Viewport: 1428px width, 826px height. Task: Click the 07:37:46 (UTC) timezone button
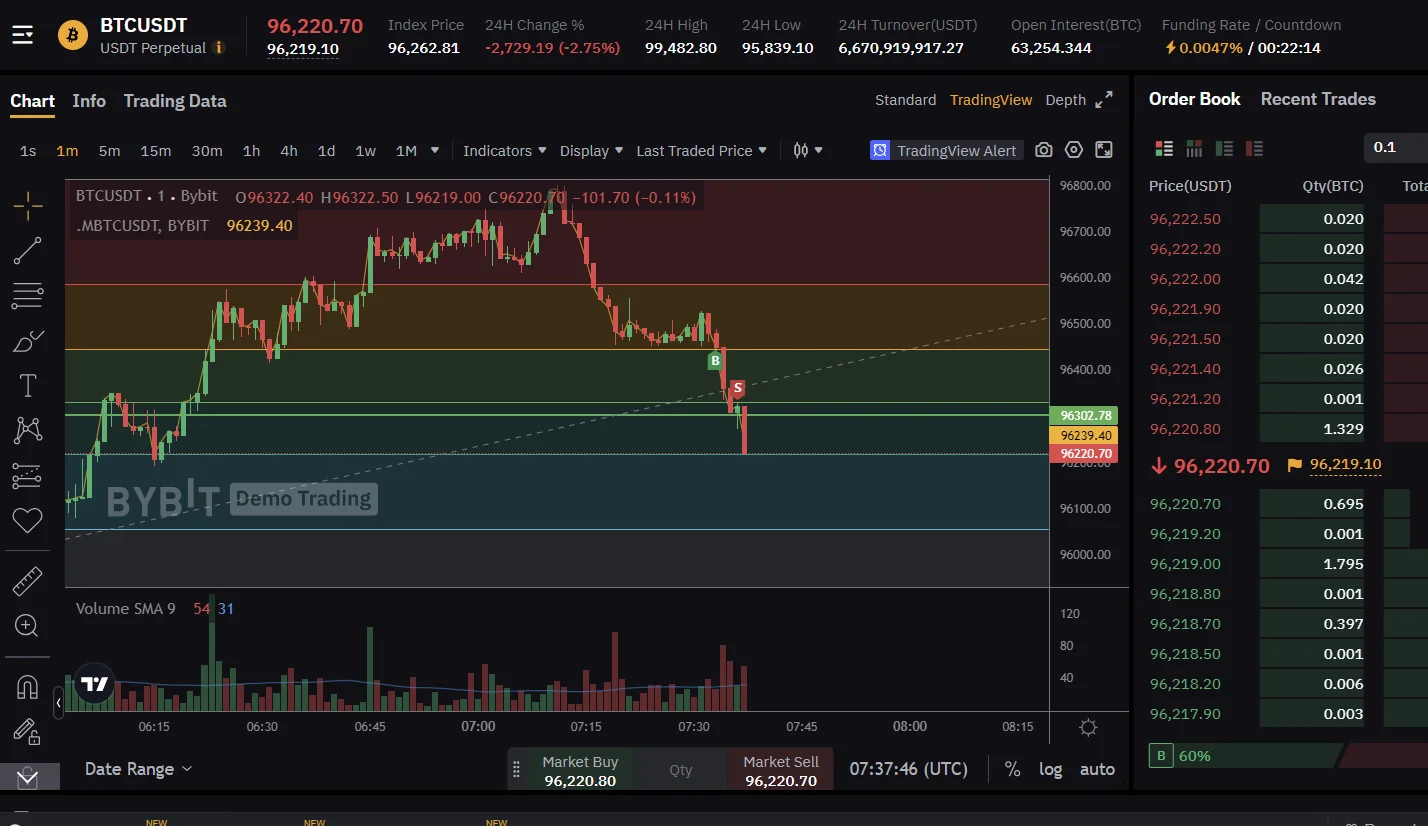tap(909, 769)
